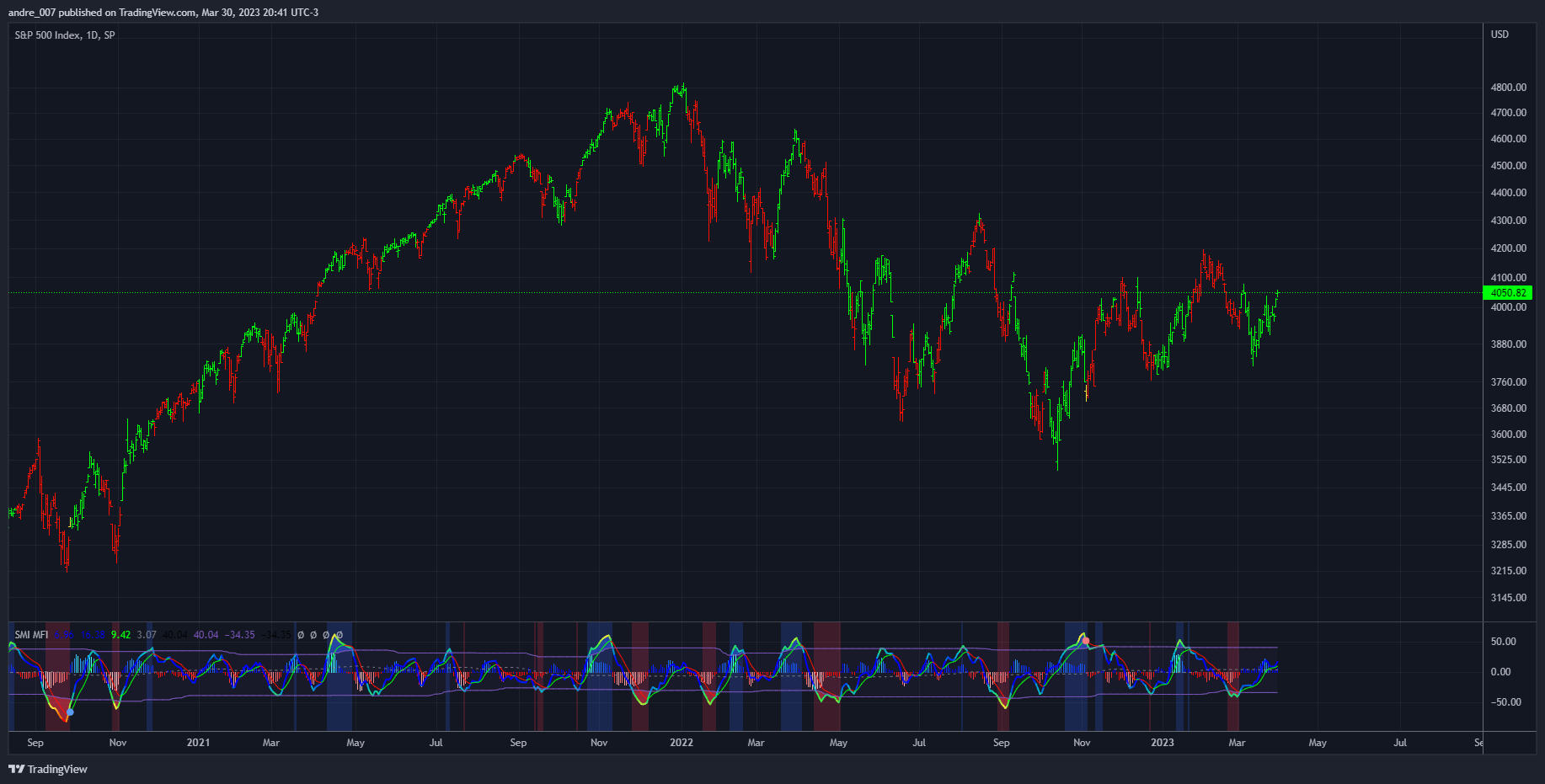Click the indicator 0.00 scale label

1500,672
